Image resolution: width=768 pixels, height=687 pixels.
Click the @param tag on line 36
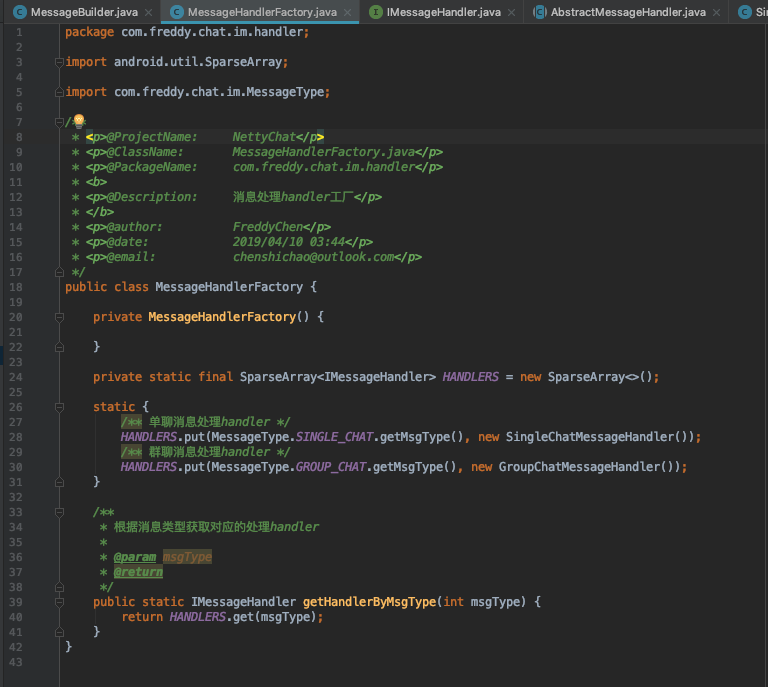coord(135,557)
